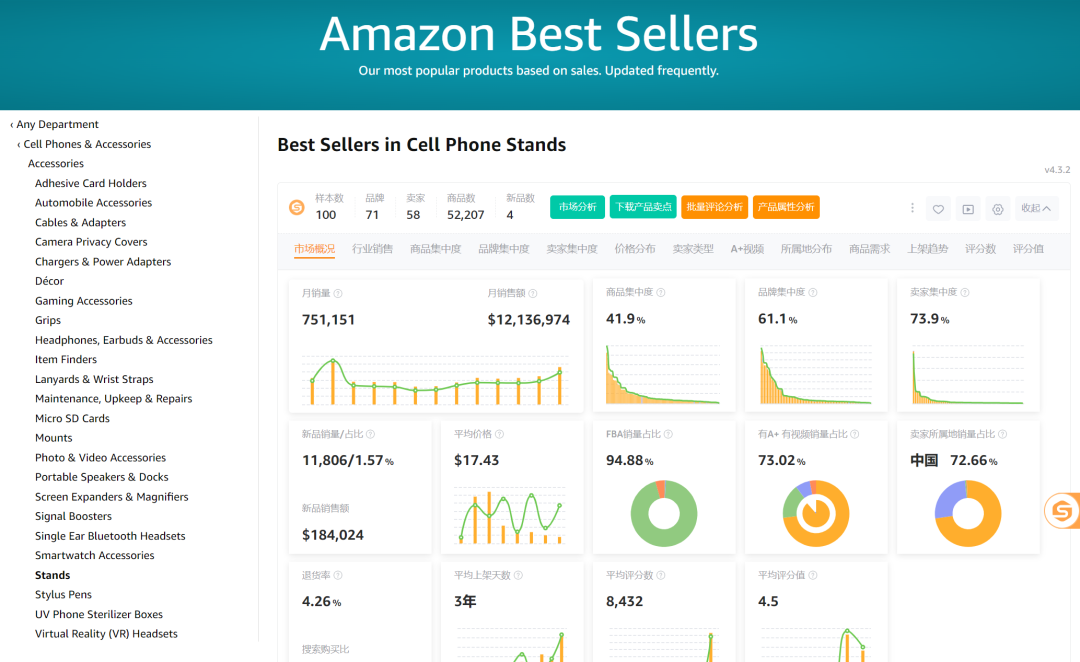Open the 价格分布 tab
The image size is (1080, 662).
coord(634,249)
